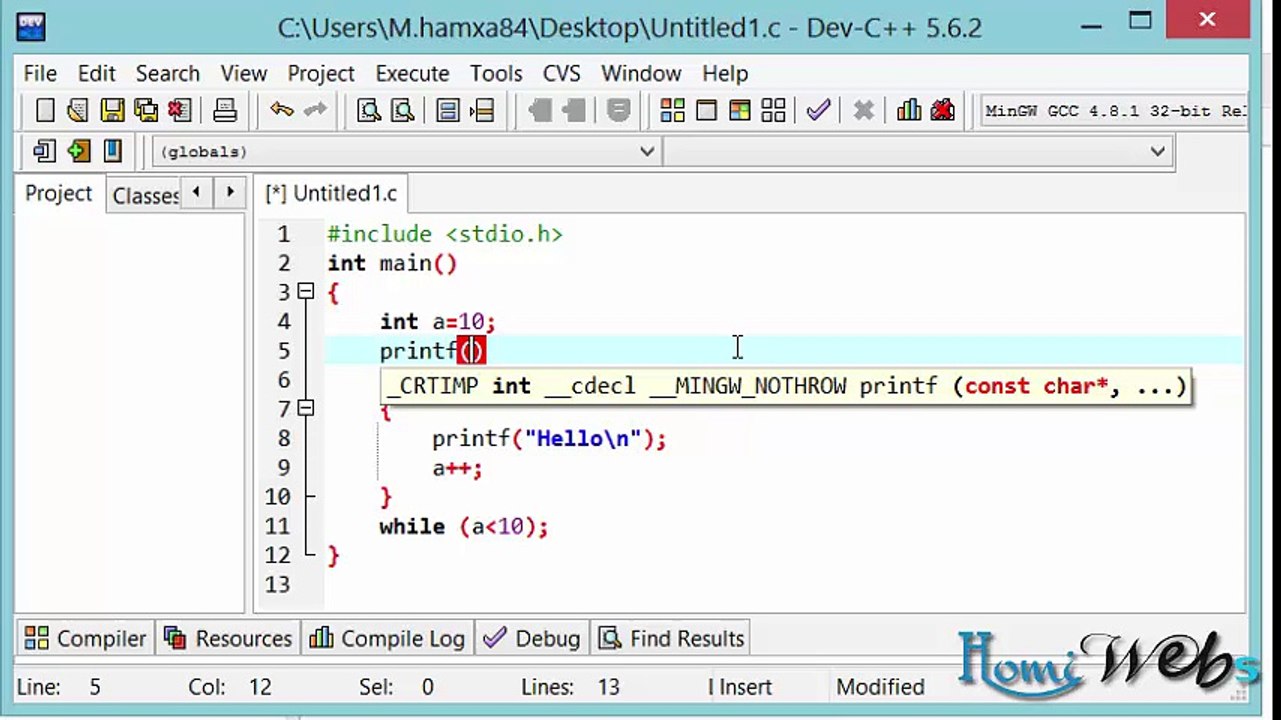Click line number 13 in the gutter
Viewport: 1281px width, 720px height.
278,584
